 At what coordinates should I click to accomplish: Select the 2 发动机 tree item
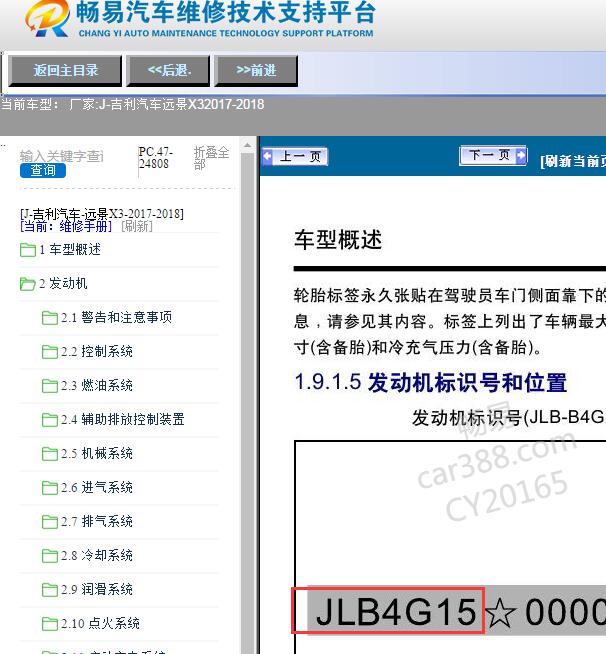pyautogui.click(x=63, y=284)
